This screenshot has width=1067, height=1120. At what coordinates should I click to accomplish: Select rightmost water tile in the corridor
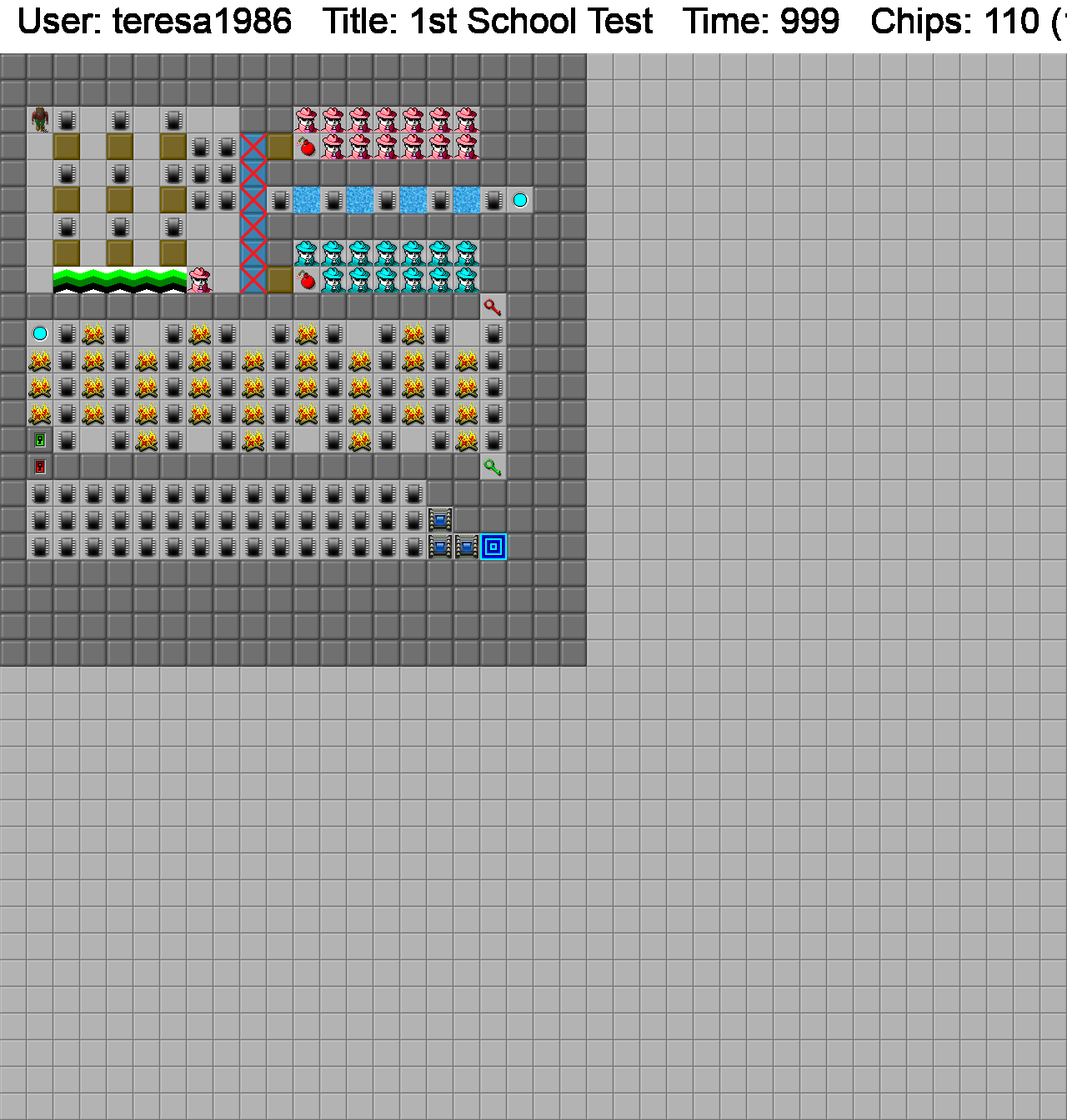(x=467, y=200)
